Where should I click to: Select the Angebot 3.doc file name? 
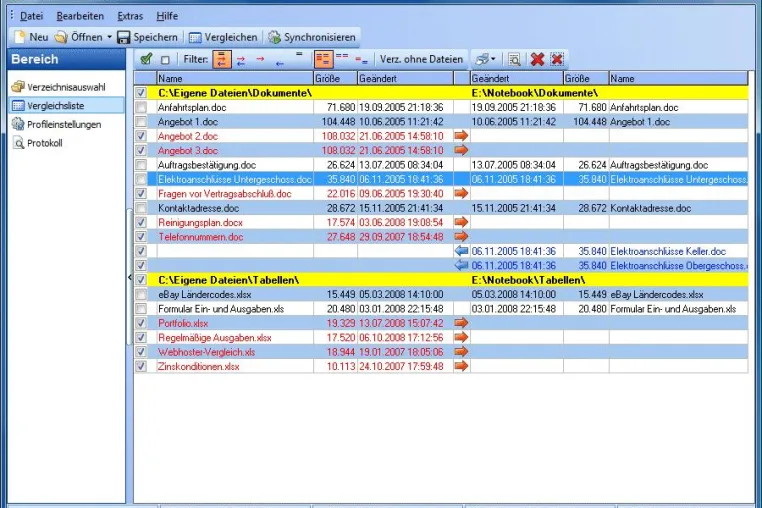[x=188, y=151]
